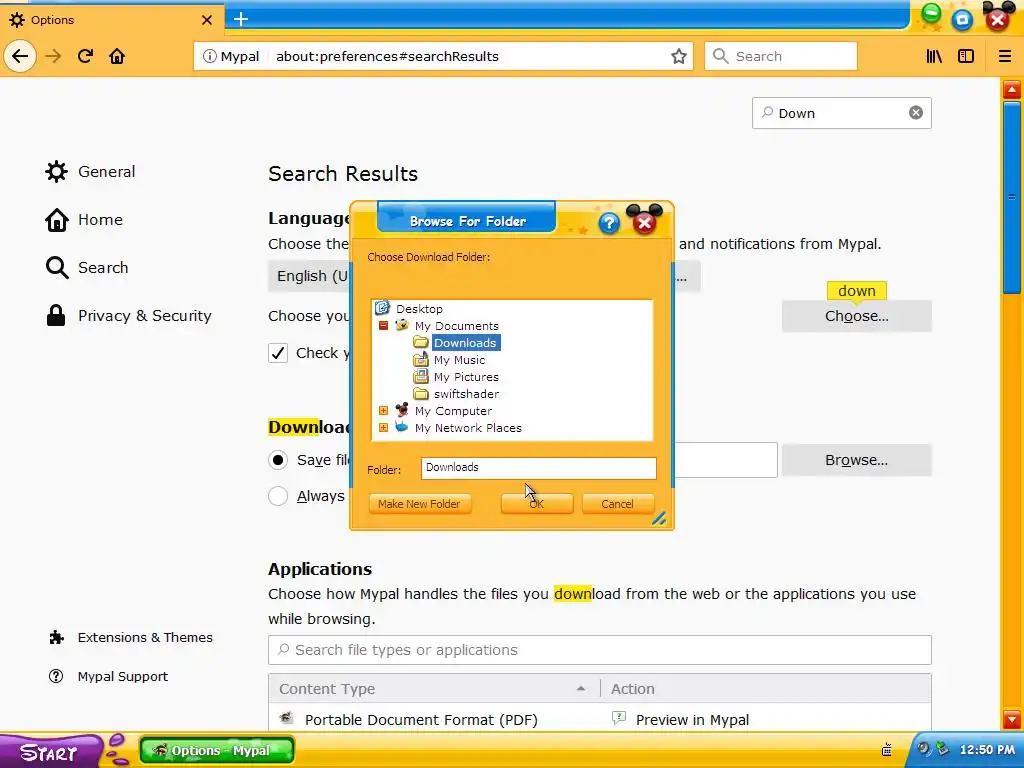
Task: Select the Desktop item in folder tree
Action: (x=419, y=308)
